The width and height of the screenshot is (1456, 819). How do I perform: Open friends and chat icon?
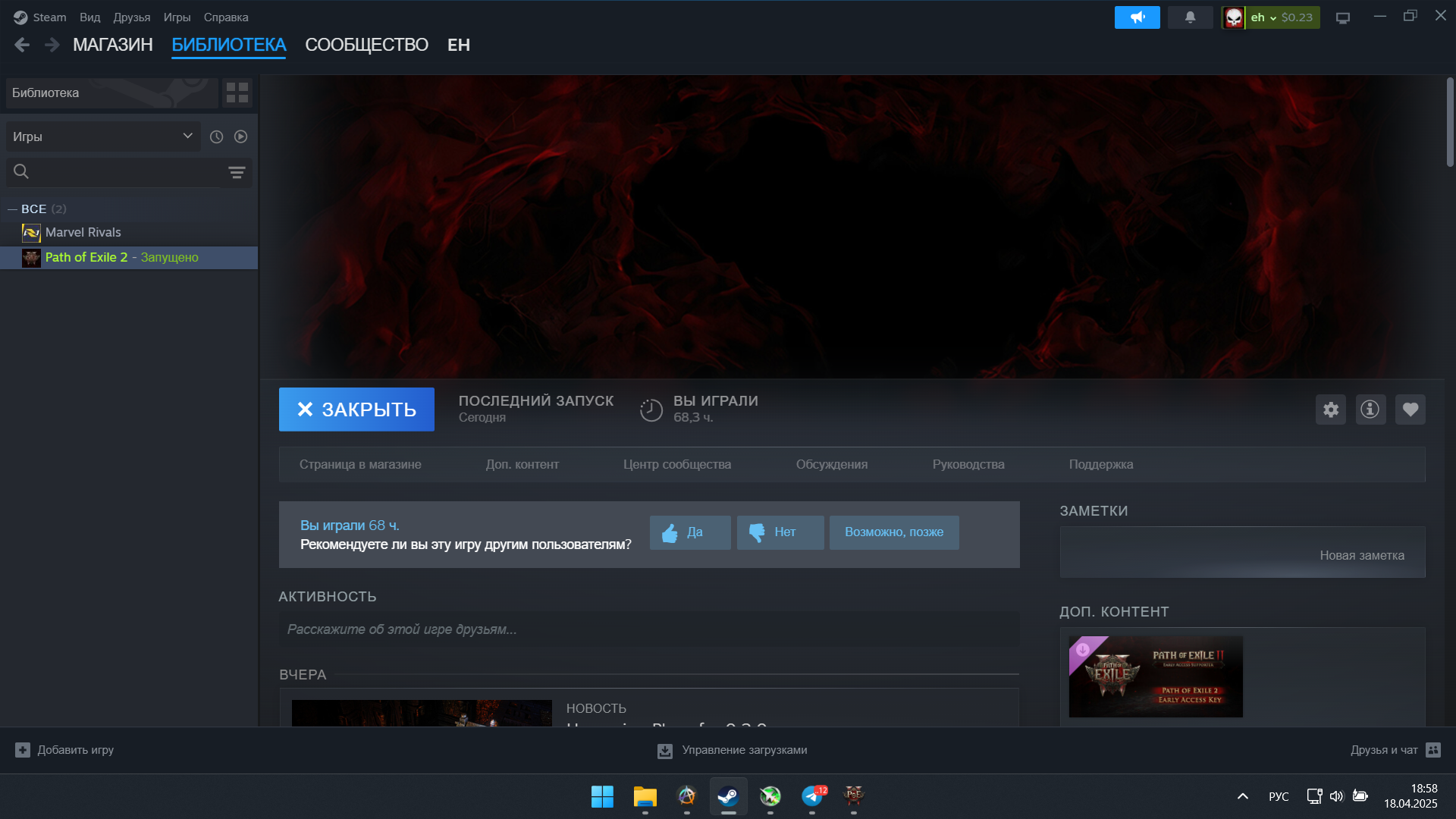[x=1432, y=750]
